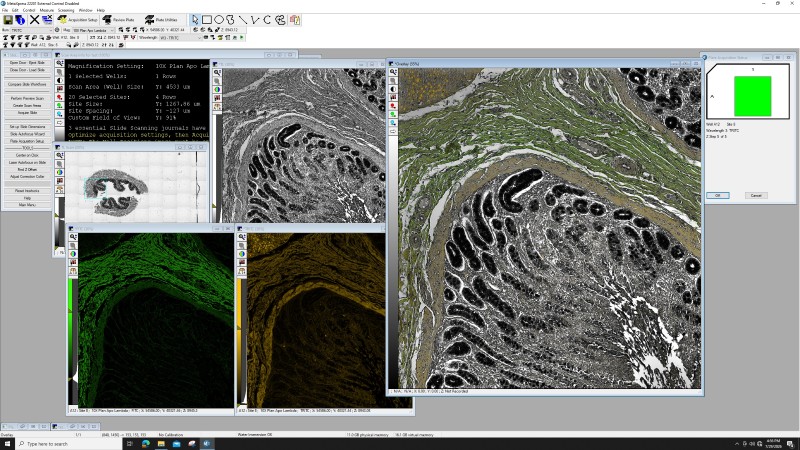Image resolution: width=800 pixels, height=450 pixels.
Task: Click the taskbar search box
Action: (x=69, y=444)
